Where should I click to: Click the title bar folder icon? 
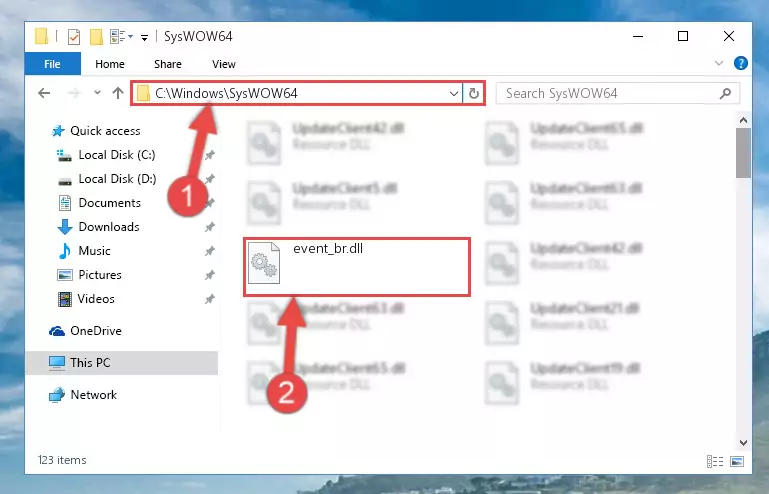(42, 36)
